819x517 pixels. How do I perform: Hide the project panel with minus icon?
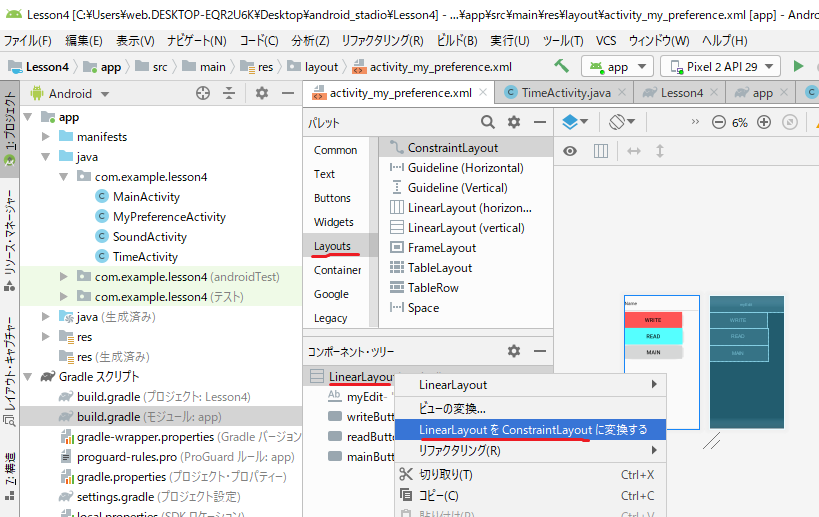[x=288, y=93]
